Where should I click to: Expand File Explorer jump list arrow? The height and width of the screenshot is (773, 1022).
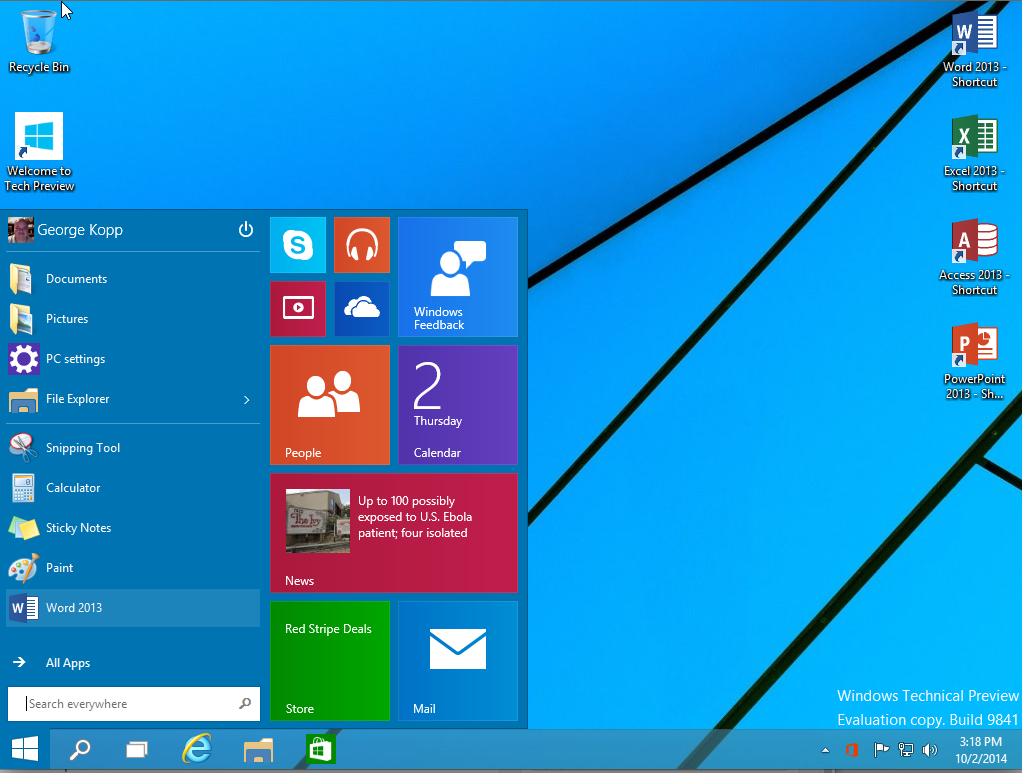pos(247,400)
